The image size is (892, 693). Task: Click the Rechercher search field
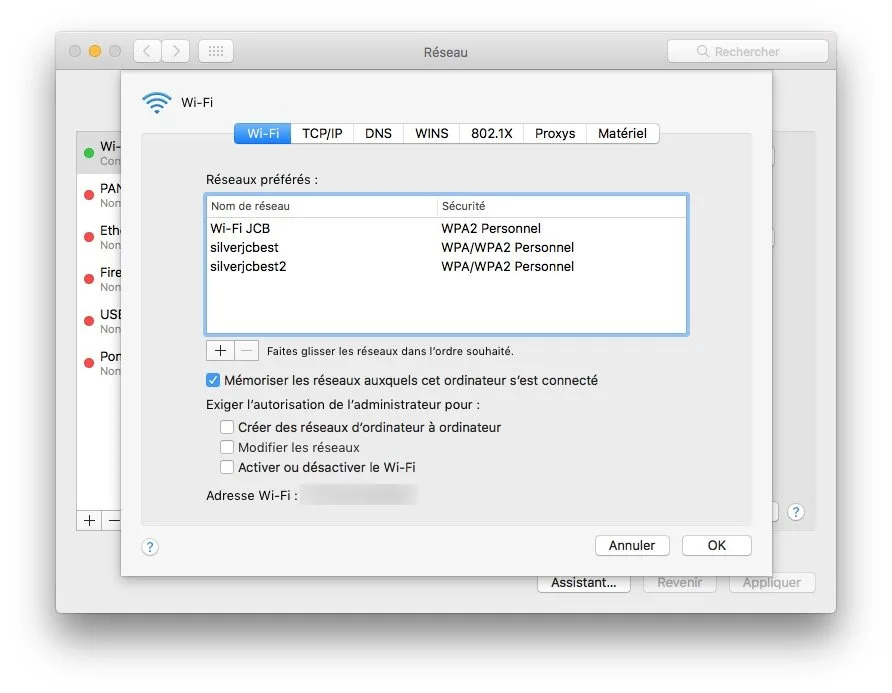coord(748,51)
